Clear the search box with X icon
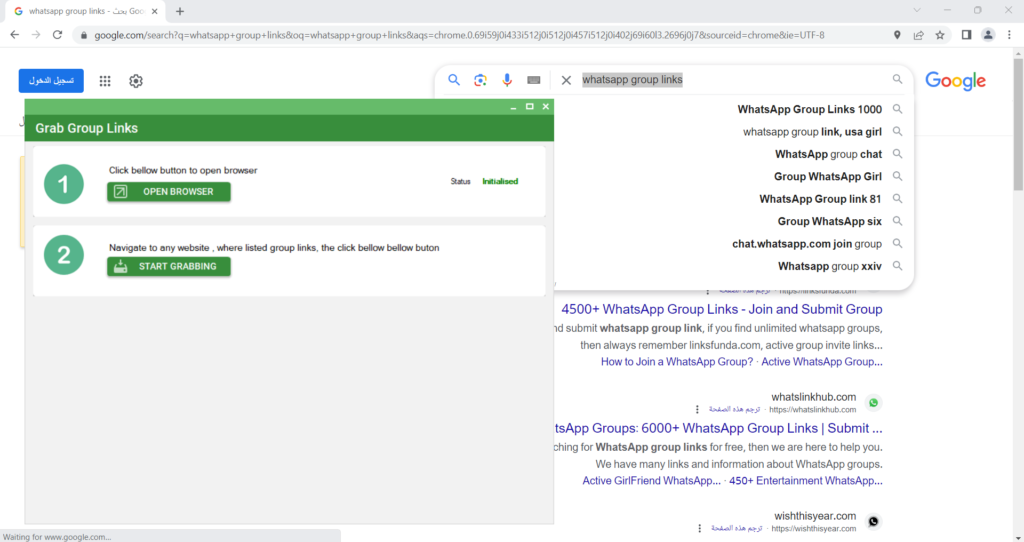The height and width of the screenshot is (542, 1024). coord(566,80)
